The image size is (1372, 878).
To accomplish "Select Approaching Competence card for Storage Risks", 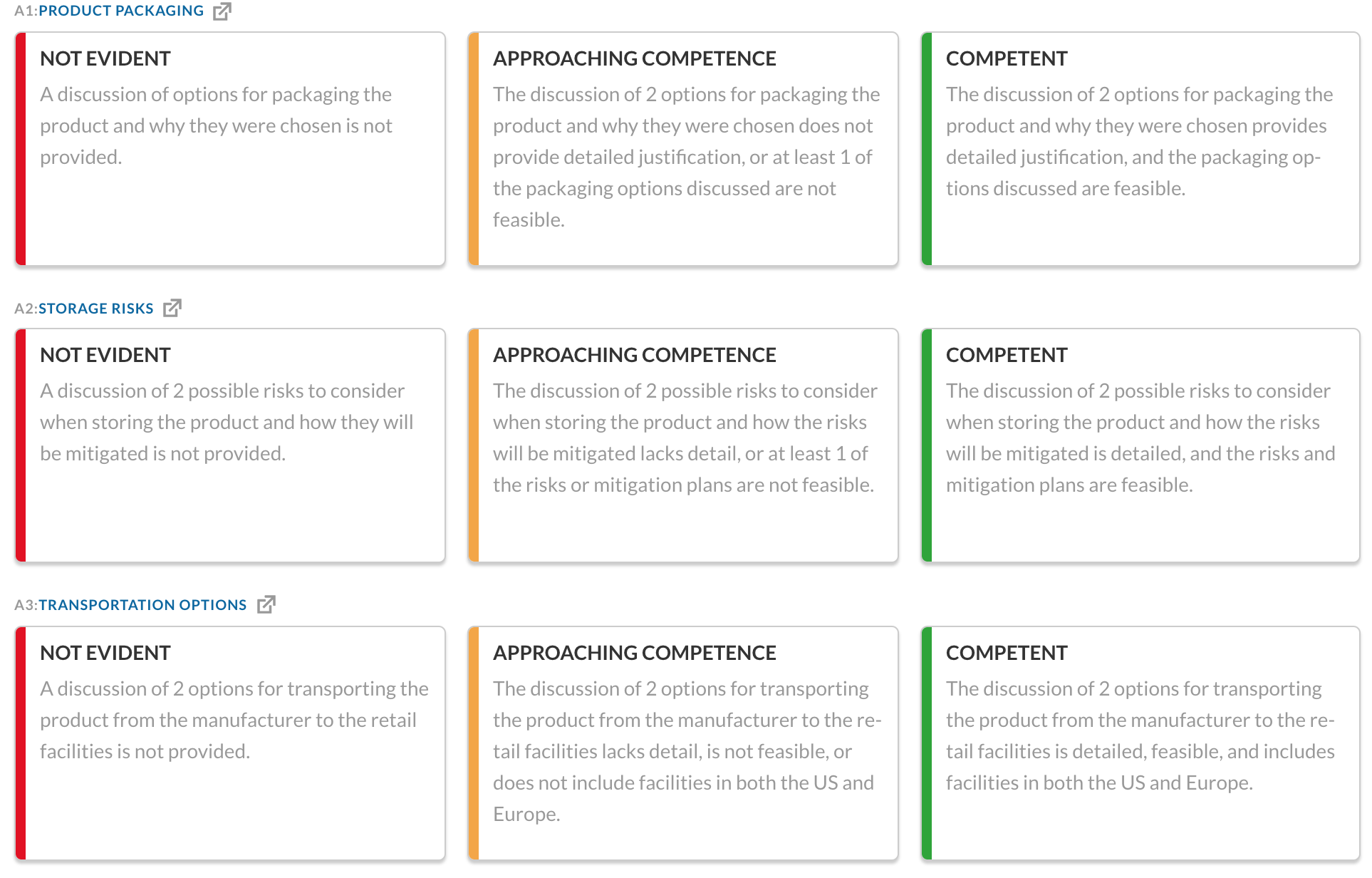I will coord(683,445).
